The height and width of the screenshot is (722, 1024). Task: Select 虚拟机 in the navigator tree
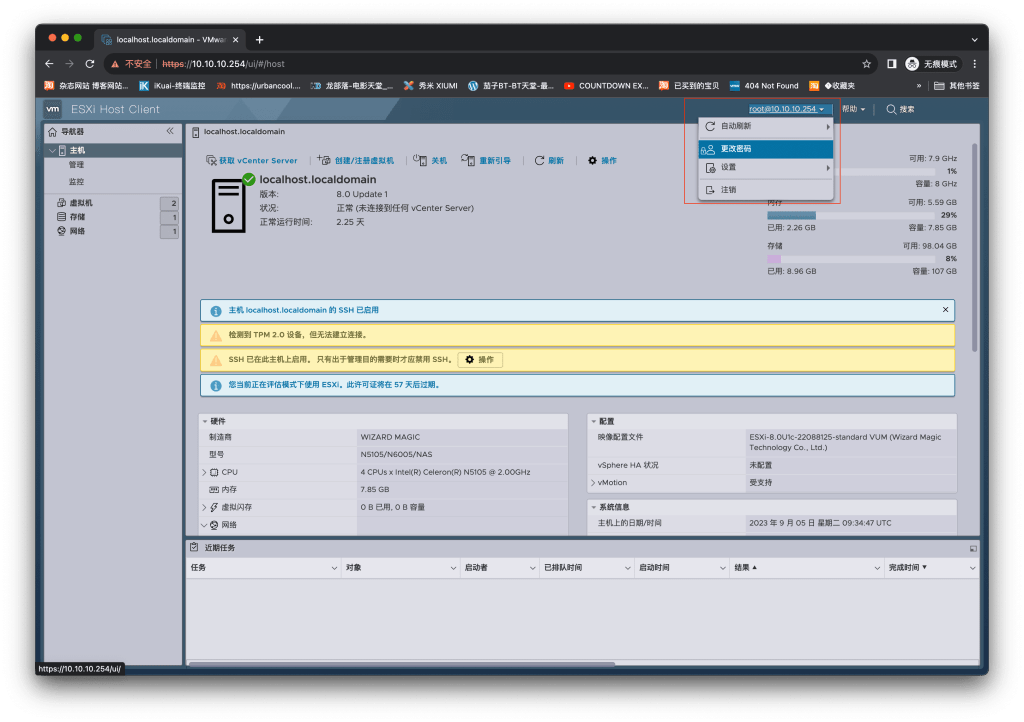pos(81,203)
